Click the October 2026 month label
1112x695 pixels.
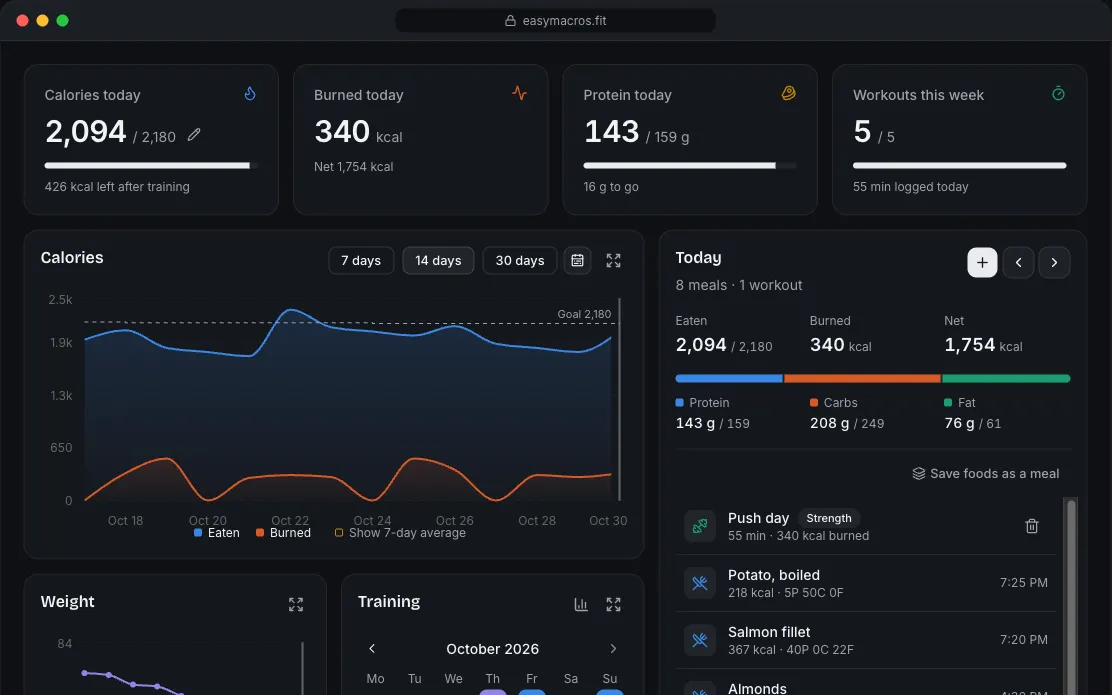pos(492,649)
